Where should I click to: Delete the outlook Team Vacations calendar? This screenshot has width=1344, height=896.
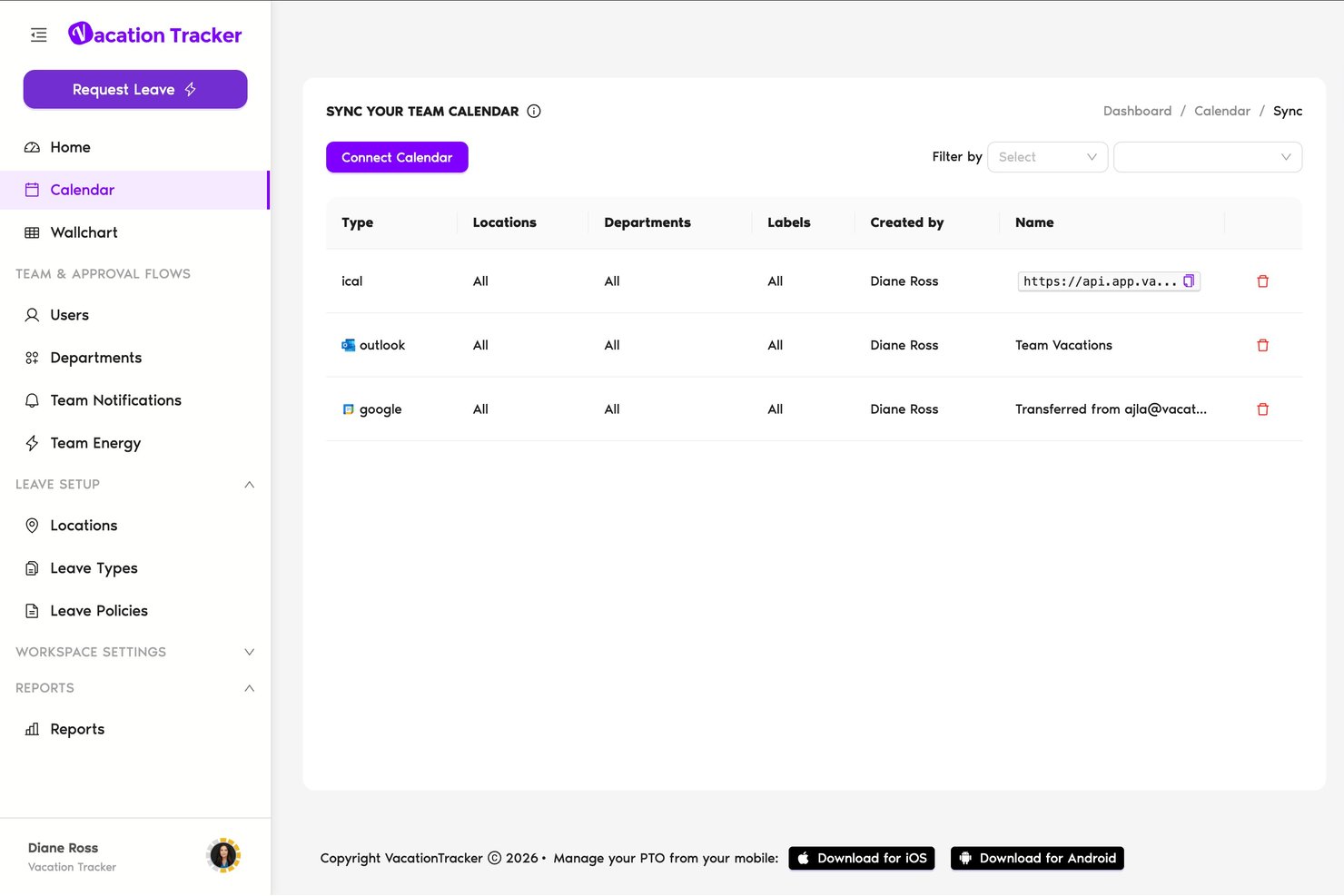[x=1262, y=345]
